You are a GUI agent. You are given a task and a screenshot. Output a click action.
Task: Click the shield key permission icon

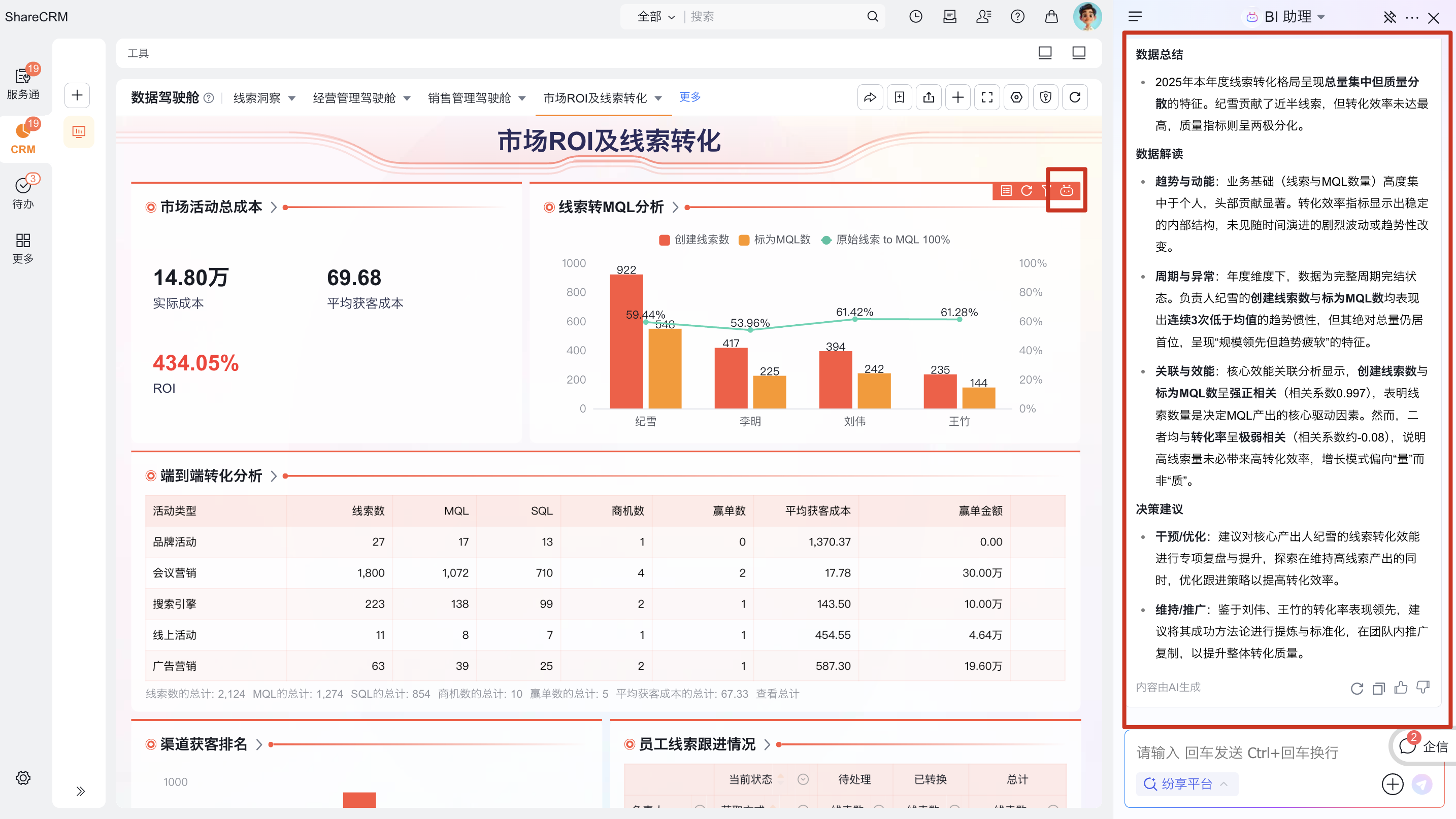pos(1045,98)
